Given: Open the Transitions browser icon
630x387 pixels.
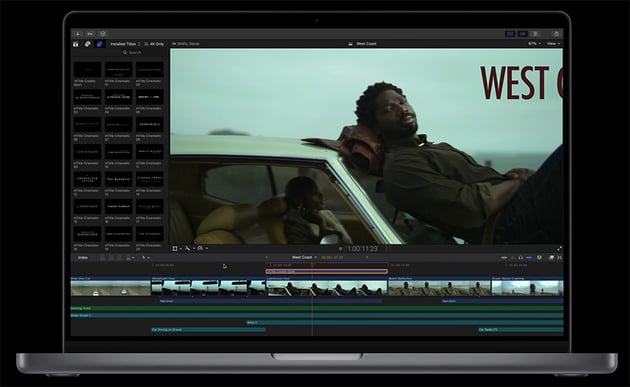Looking at the screenshot, I should pyautogui.click(x=559, y=258).
